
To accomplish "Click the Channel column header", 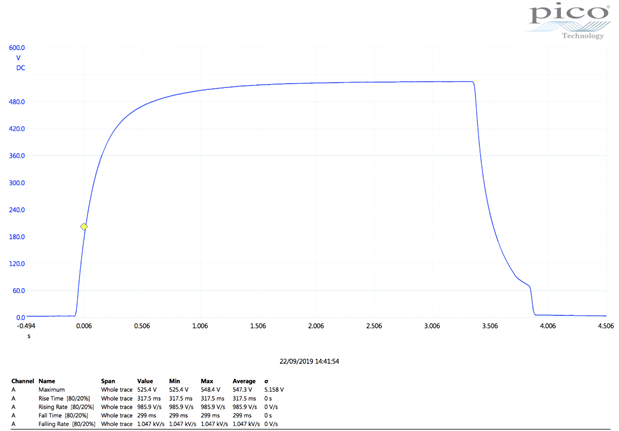I will click(23, 381).
